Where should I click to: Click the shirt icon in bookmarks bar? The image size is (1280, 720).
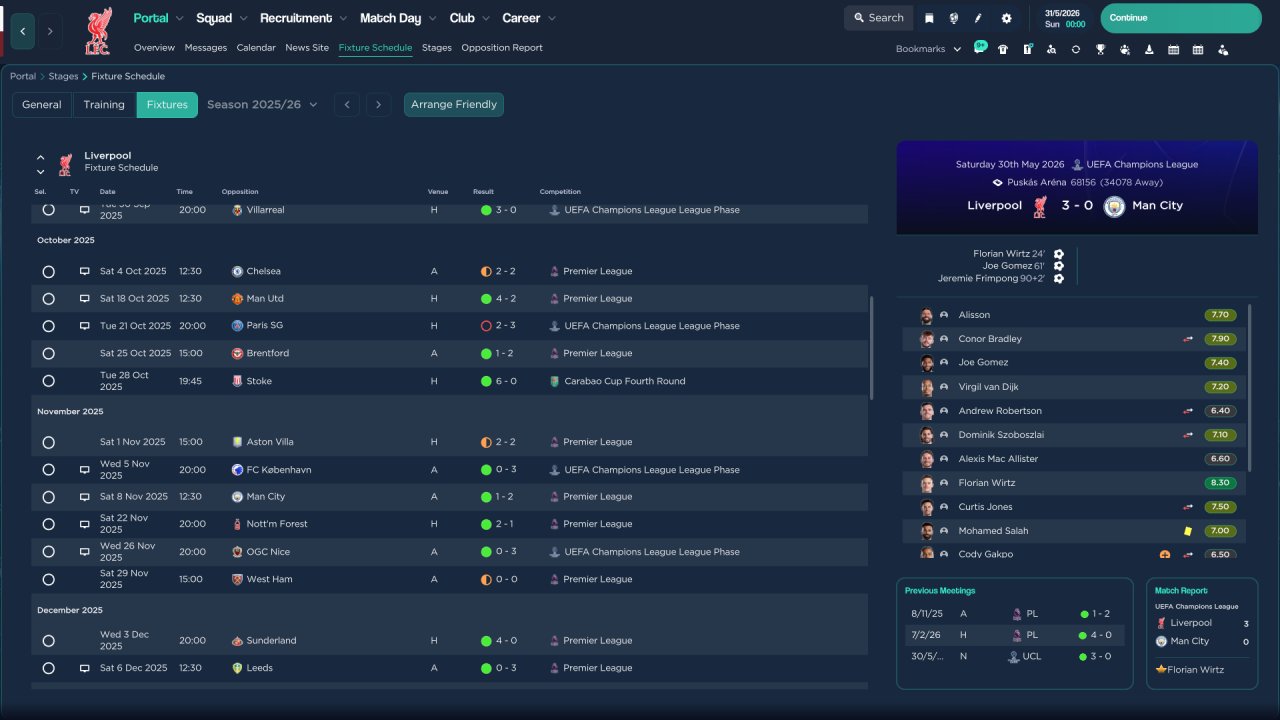tap(1003, 49)
